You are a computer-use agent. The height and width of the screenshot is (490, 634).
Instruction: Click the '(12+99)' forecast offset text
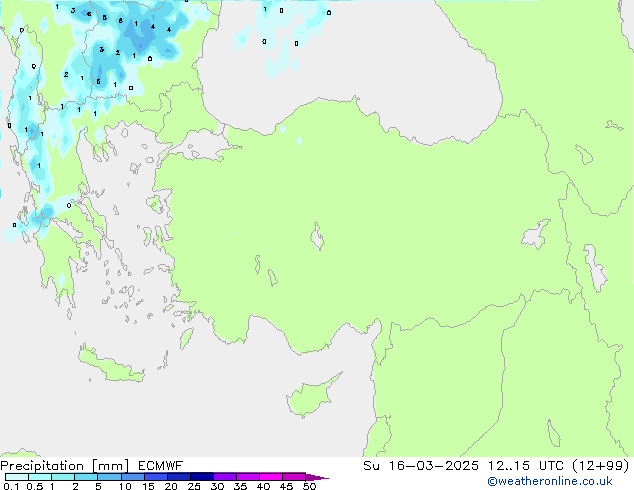pyautogui.click(x=601, y=466)
